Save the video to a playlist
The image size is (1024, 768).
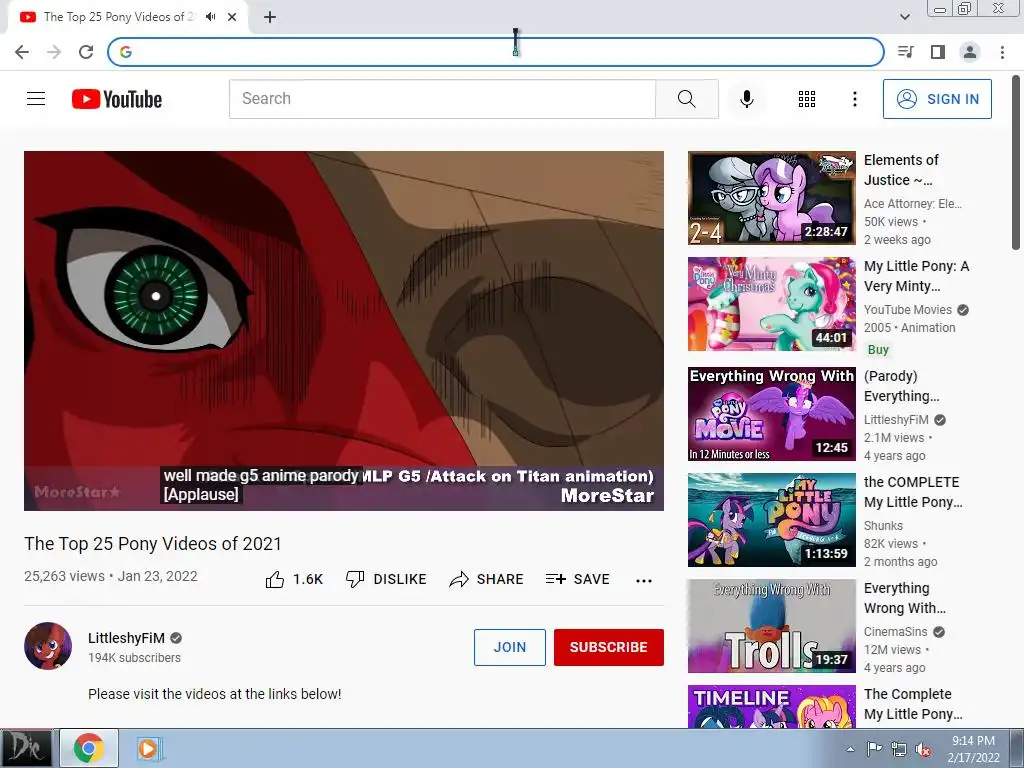click(577, 579)
